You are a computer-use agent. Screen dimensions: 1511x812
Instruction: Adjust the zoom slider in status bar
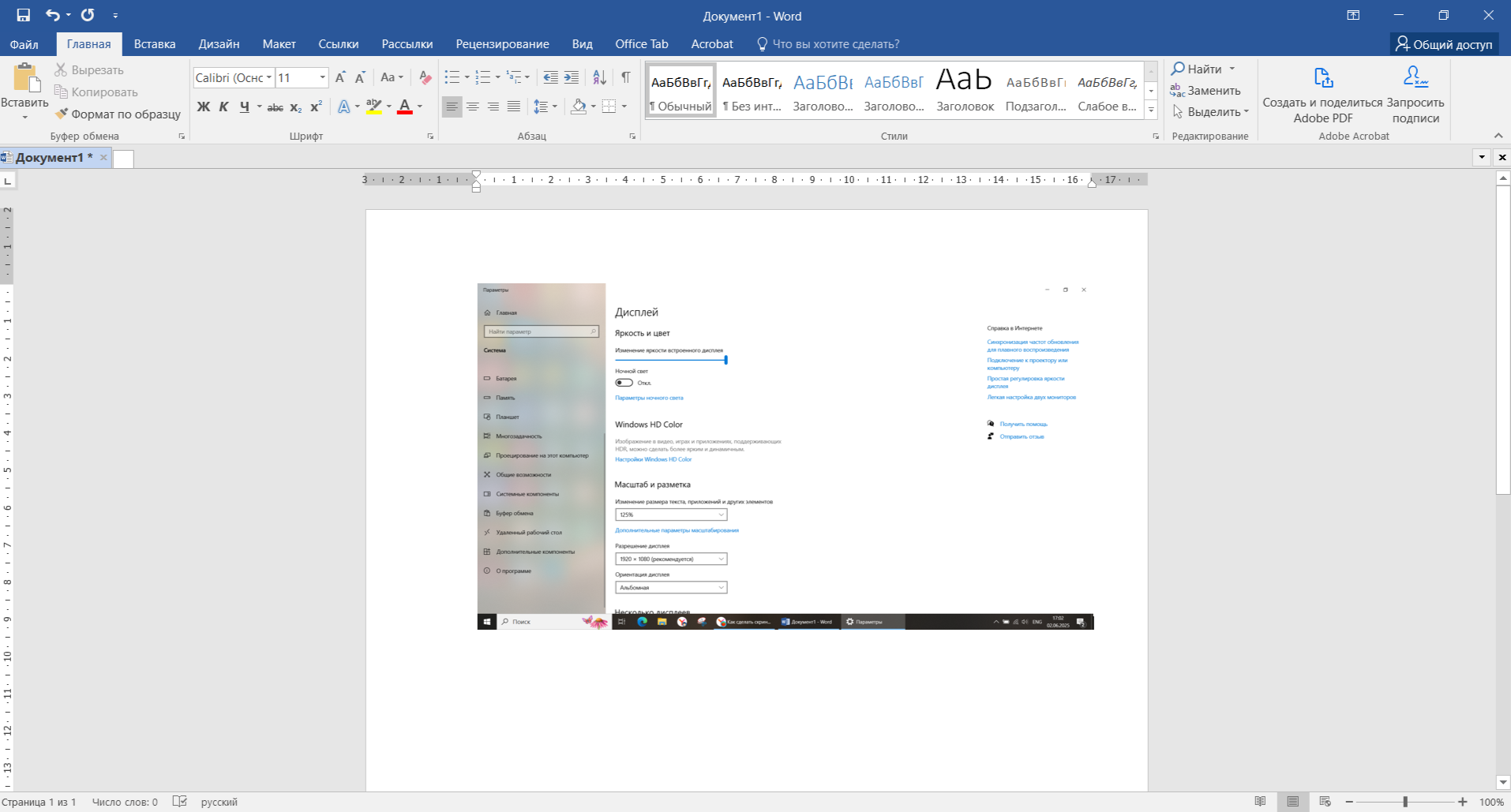click(x=1405, y=802)
